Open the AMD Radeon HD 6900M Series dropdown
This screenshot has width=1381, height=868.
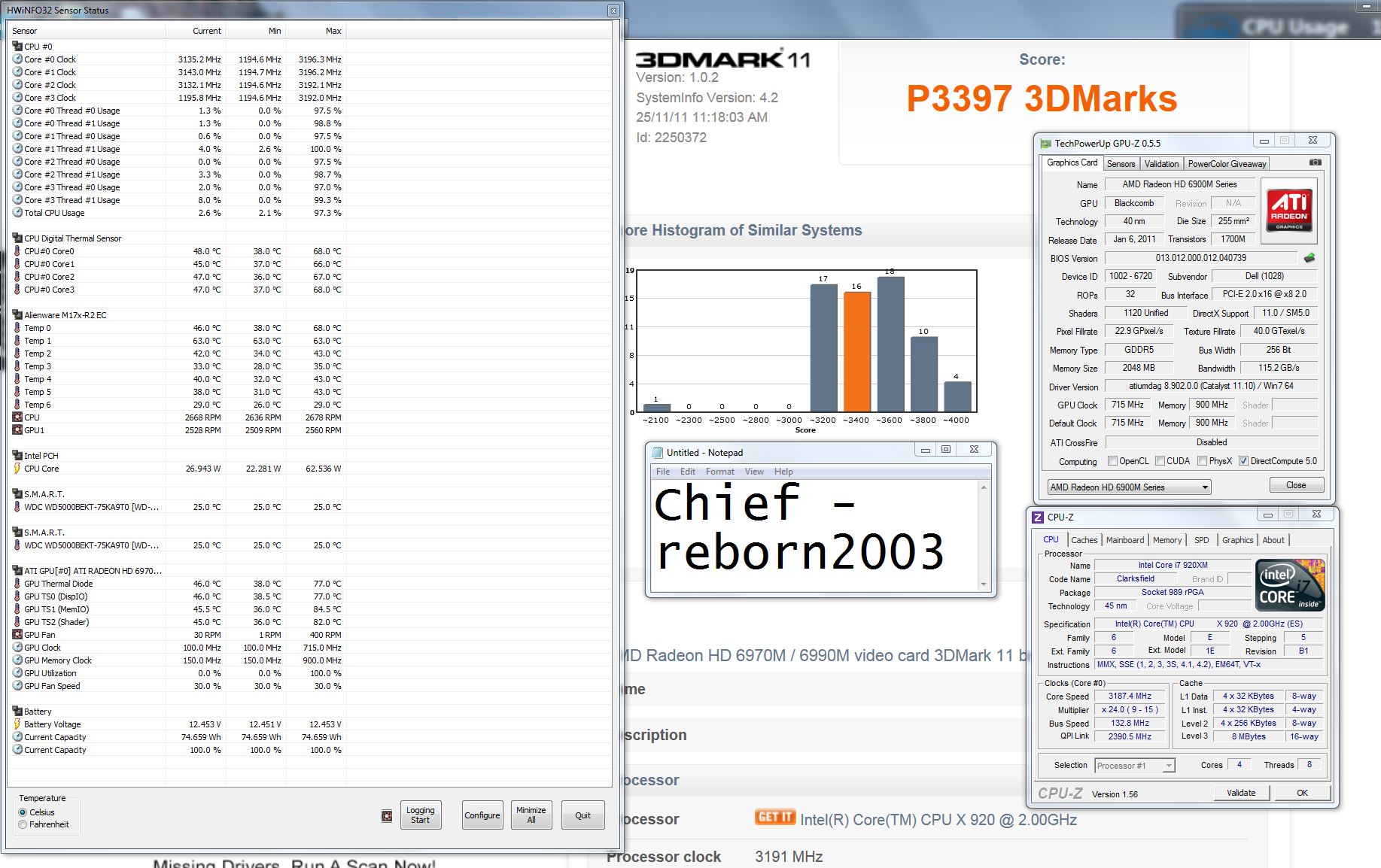[1129, 487]
